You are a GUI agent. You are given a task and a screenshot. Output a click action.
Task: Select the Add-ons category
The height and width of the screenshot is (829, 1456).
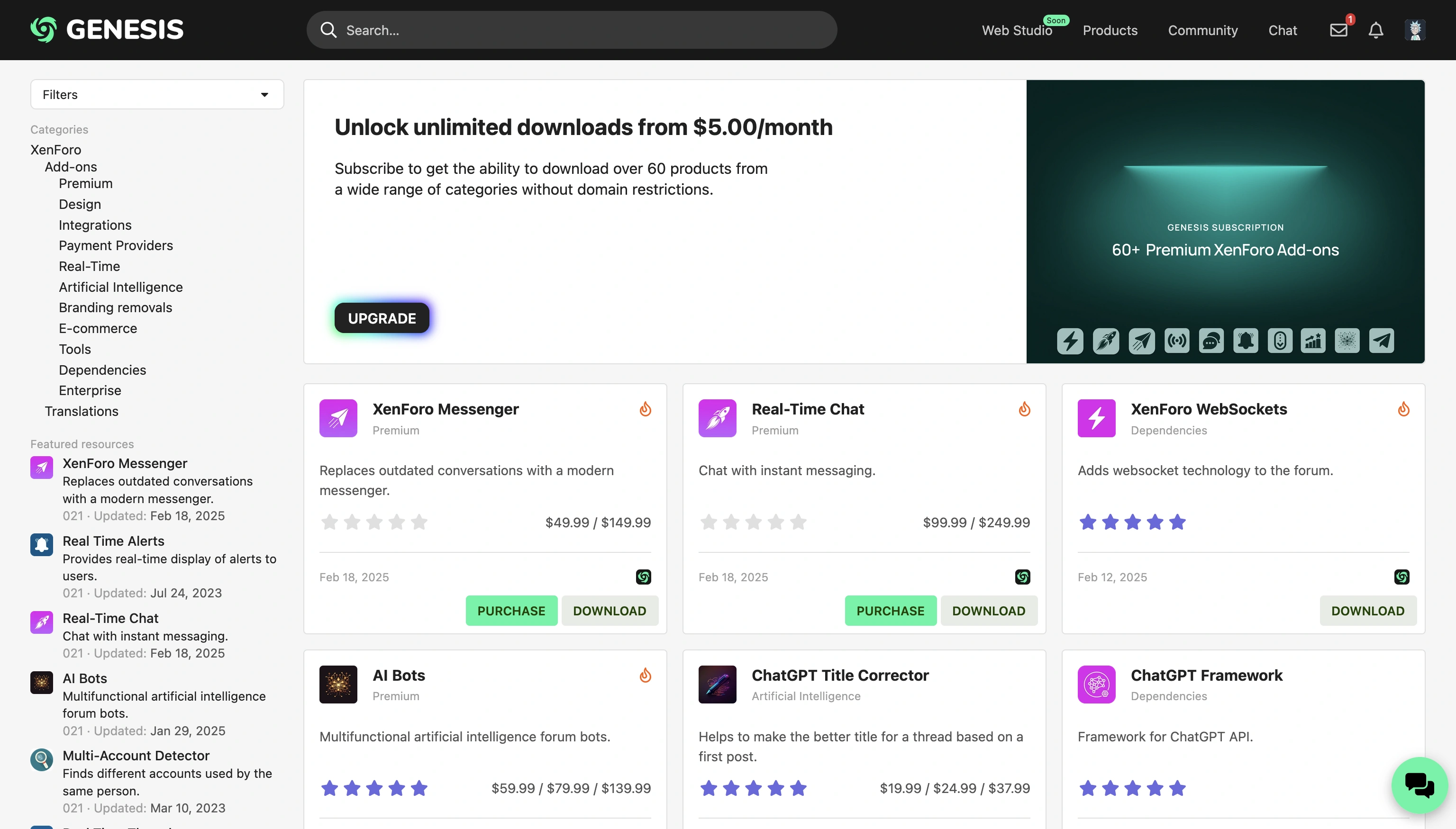[71, 167]
